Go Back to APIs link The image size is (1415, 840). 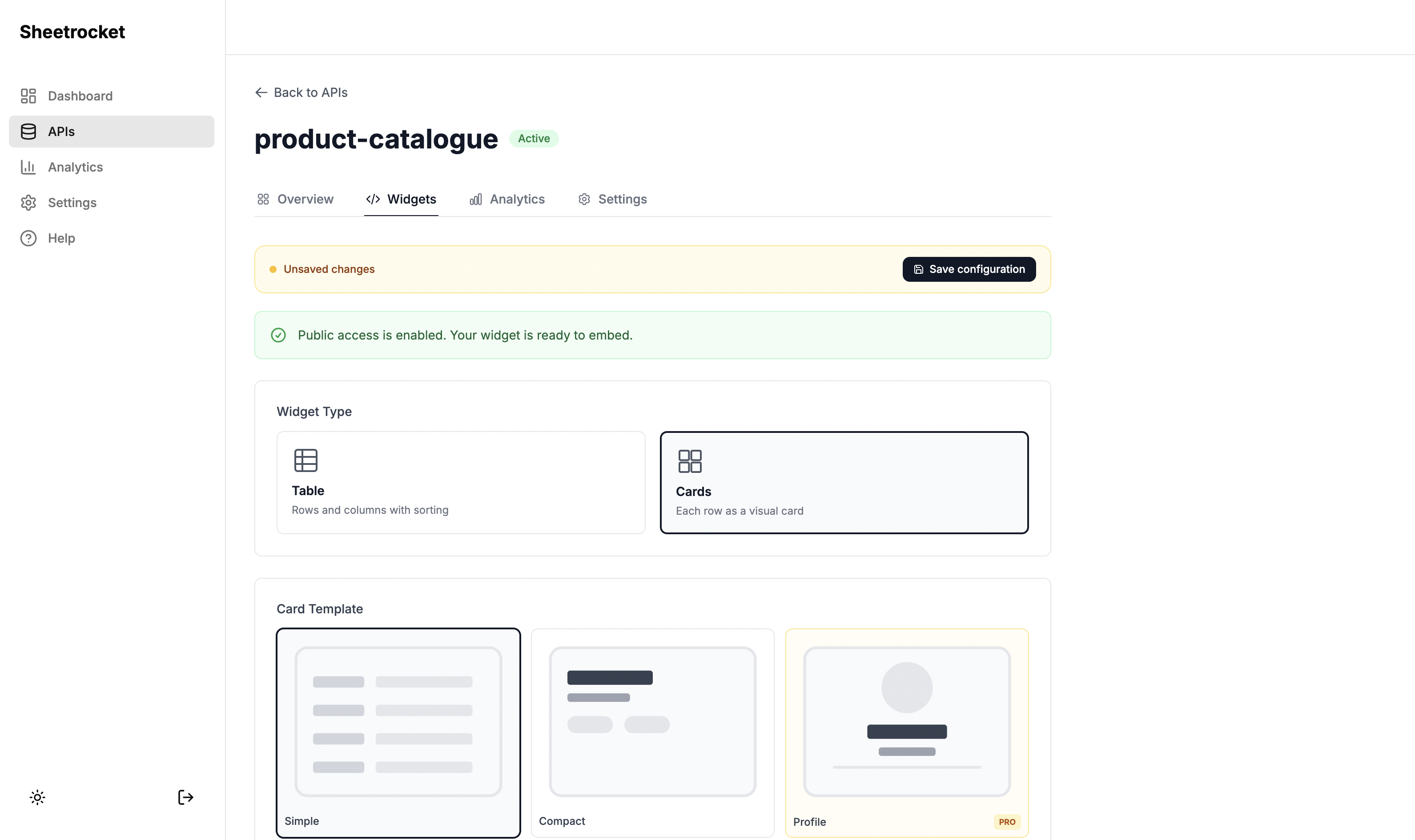(310, 92)
